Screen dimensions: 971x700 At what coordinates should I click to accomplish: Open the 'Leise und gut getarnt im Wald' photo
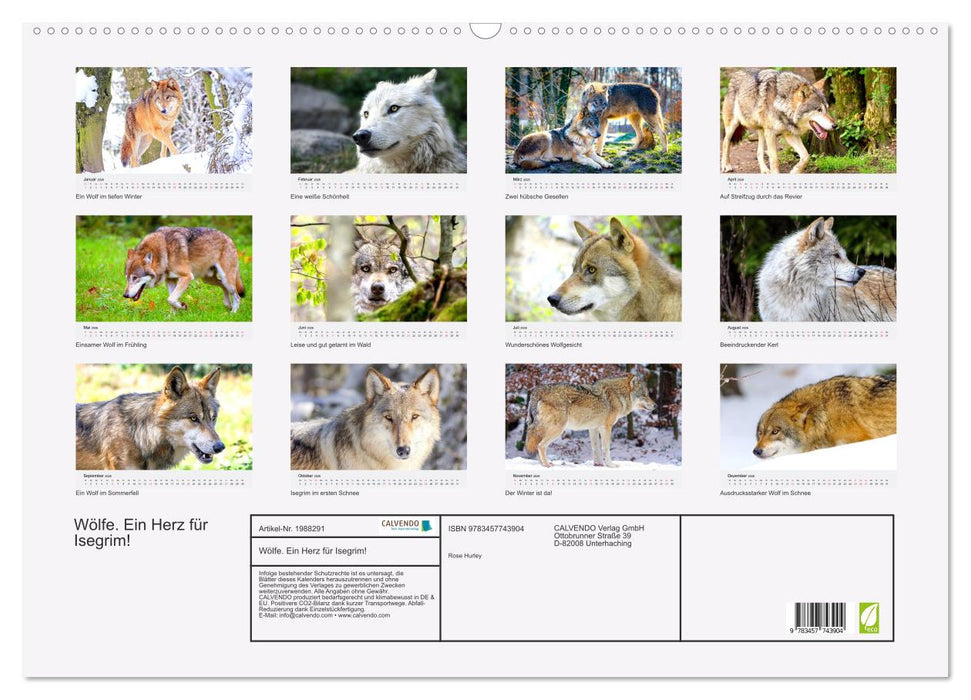point(378,268)
